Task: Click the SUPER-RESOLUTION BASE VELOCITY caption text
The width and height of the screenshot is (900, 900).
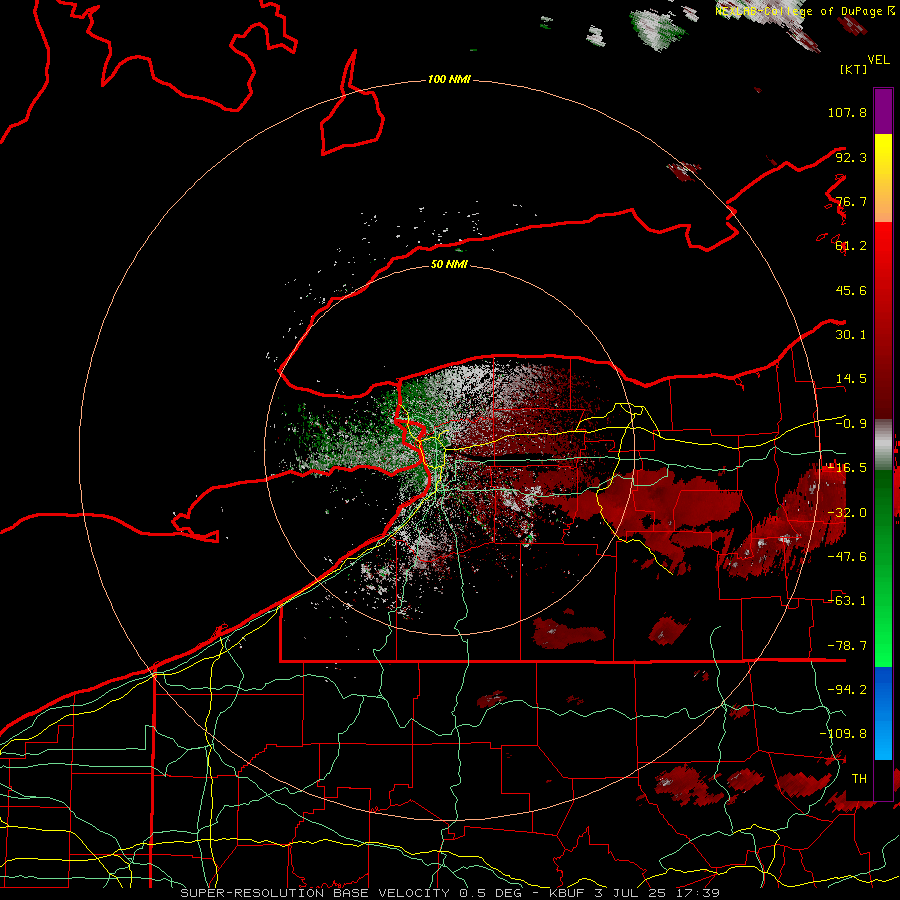Action: pos(315,893)
